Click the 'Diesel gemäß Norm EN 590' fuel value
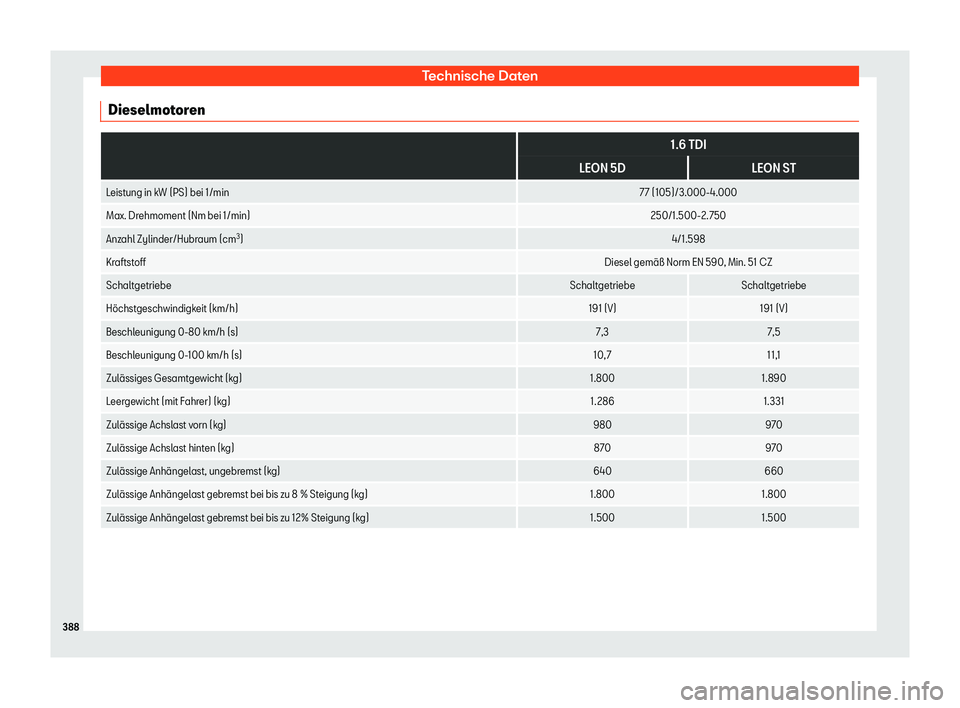Image resolution: width=960 pixels, height=708 pixels. 688,262
